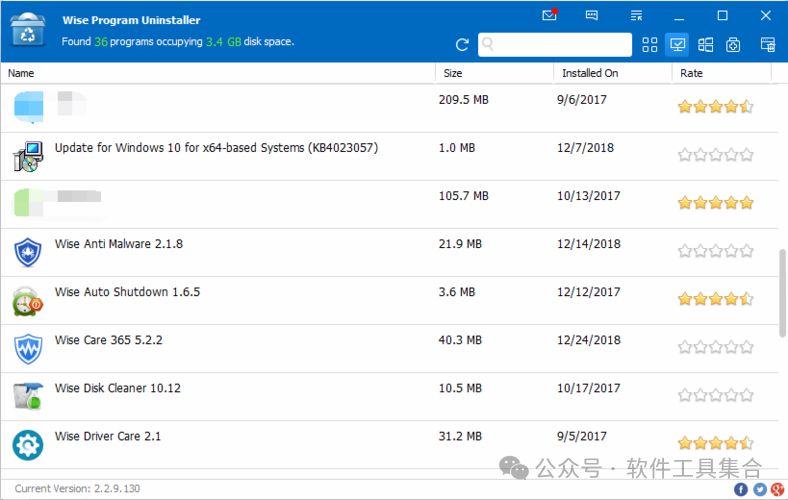Viewport: 788px width, 500px height.
Task: Click the Wise Program Uninstaller logo icon
Action: coord(28,30)
